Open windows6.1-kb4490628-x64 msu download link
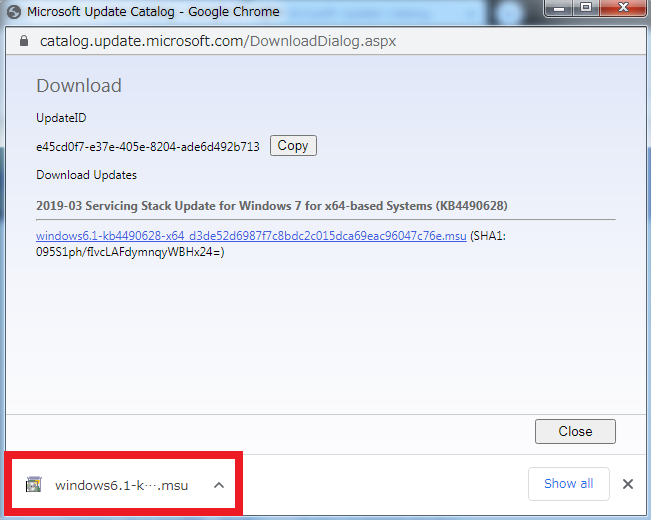The width and height of the screenshot is (651, 520). [251, 236]
